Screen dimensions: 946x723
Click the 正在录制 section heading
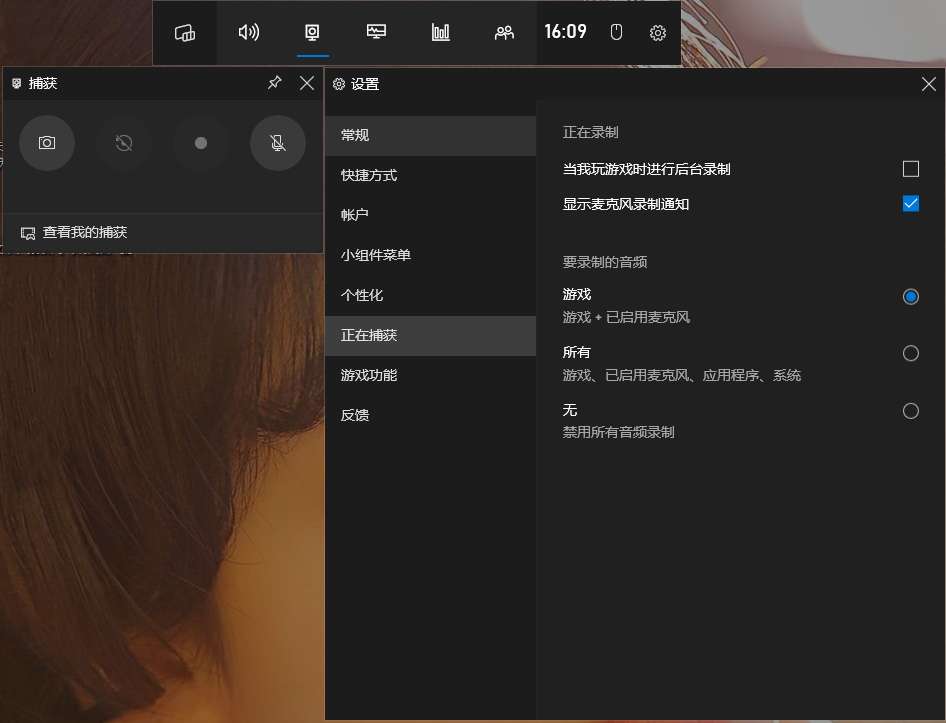coord(591,132)
